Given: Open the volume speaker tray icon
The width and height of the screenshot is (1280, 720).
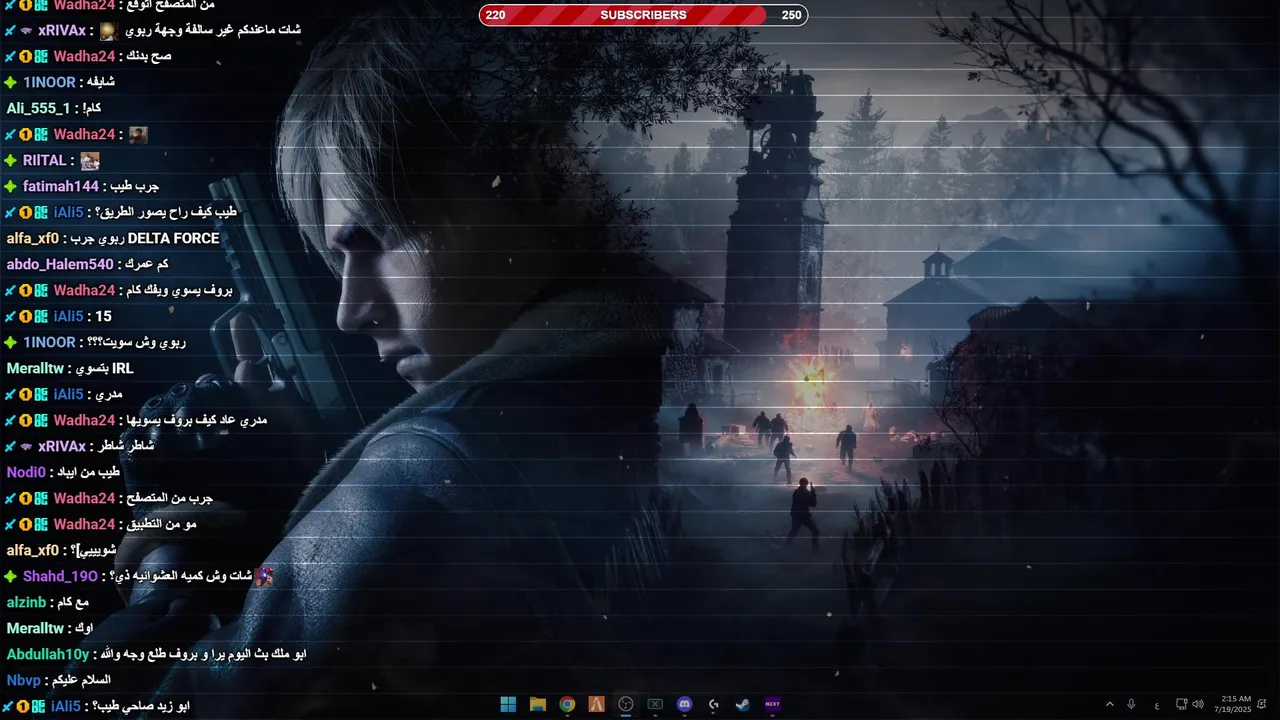Looking at the screenshot, I should pyautogui.click(x=1198, y=705).
